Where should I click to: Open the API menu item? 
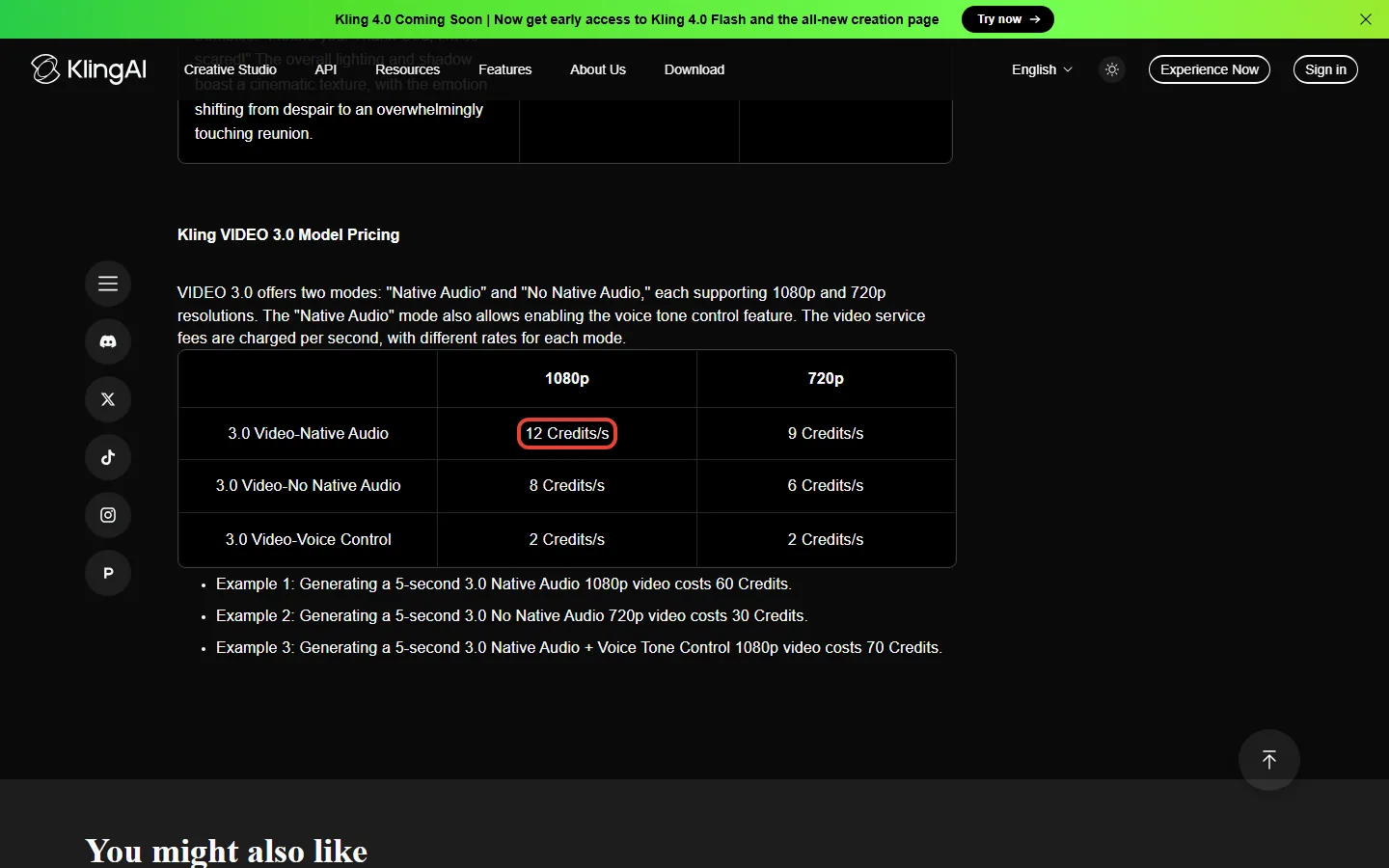tap(326, 69)
